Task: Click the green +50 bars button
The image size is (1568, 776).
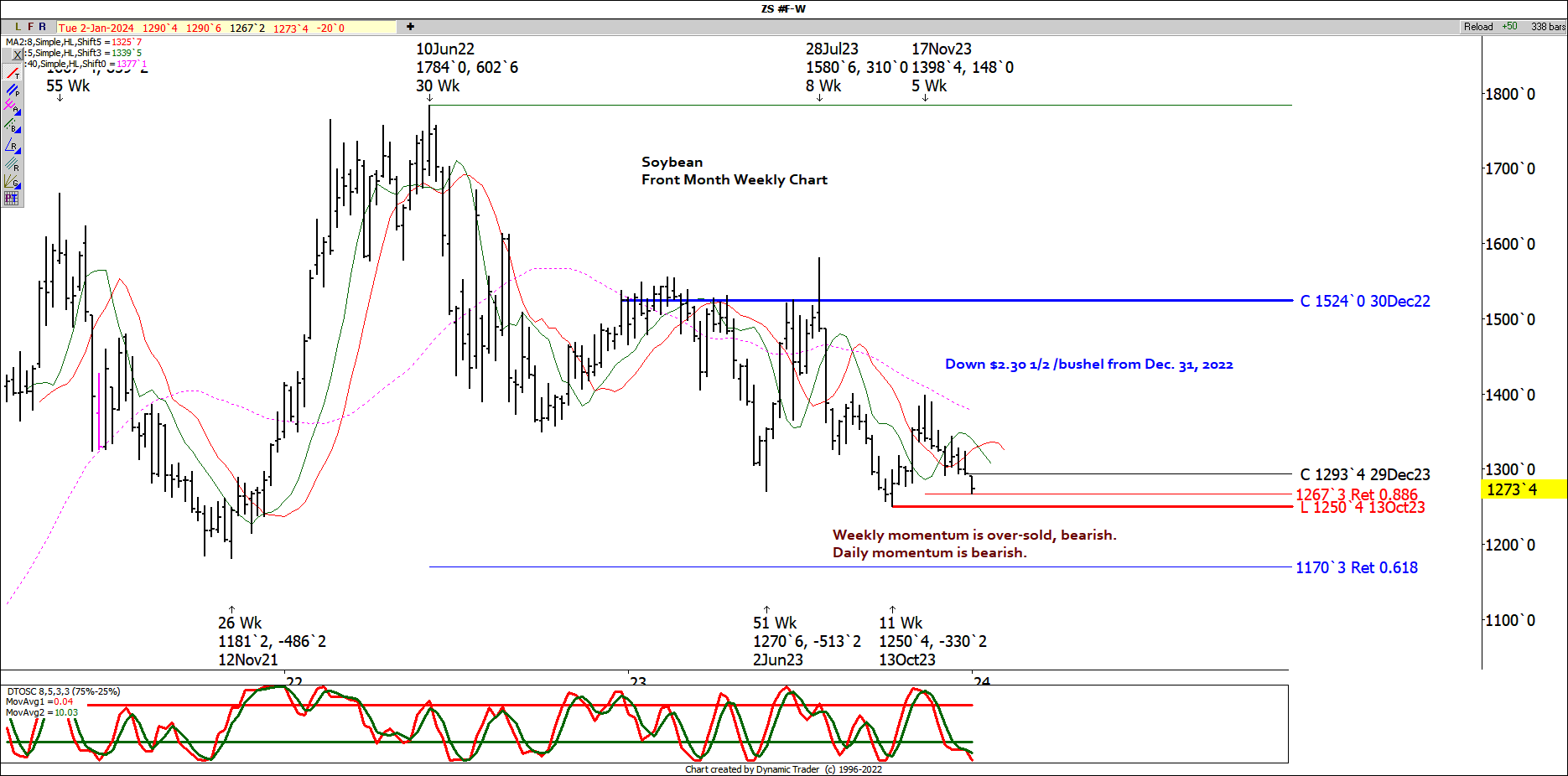Action: tap(1509, 27)
